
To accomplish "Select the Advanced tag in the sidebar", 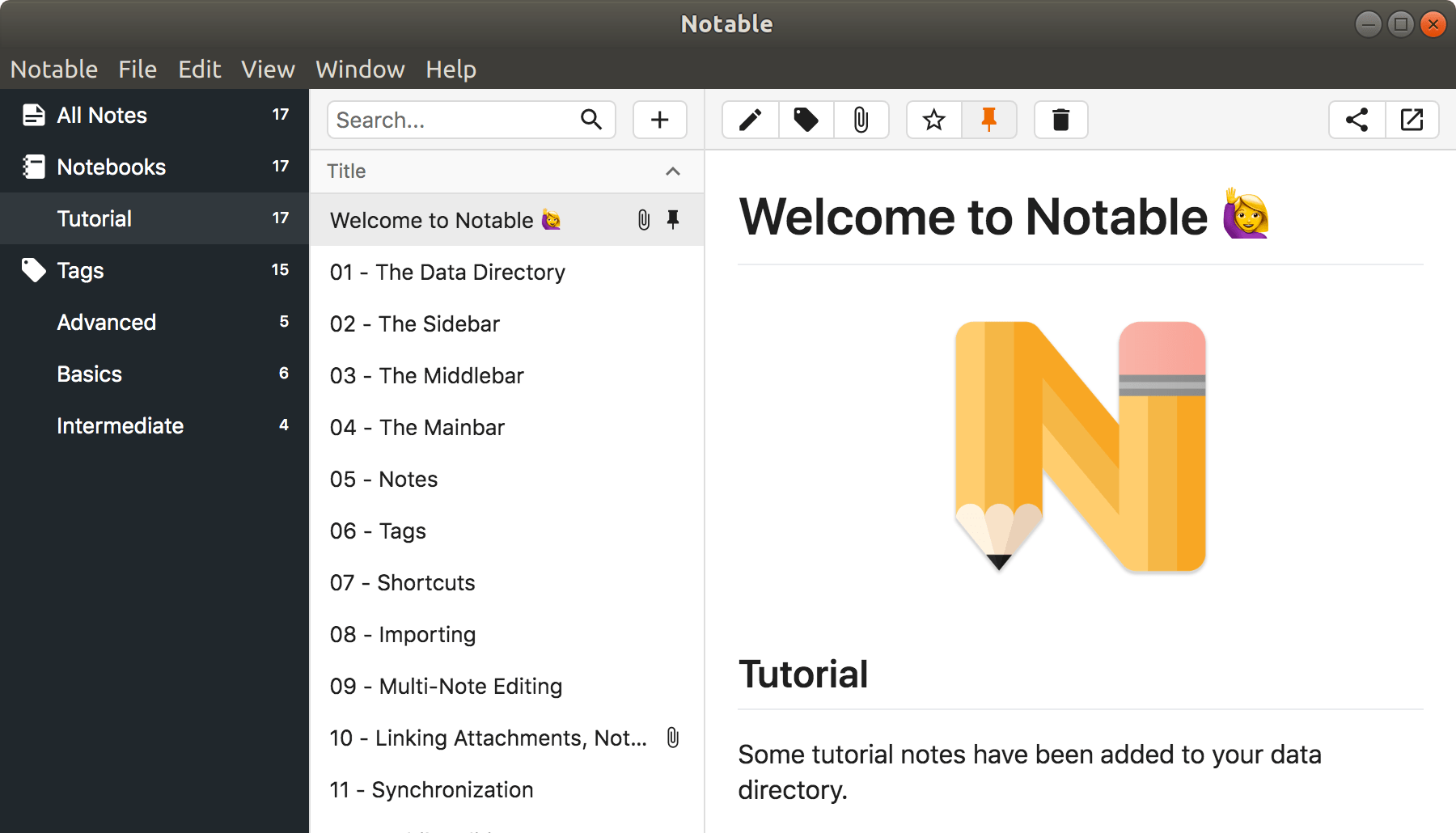I will pos(106,322).
